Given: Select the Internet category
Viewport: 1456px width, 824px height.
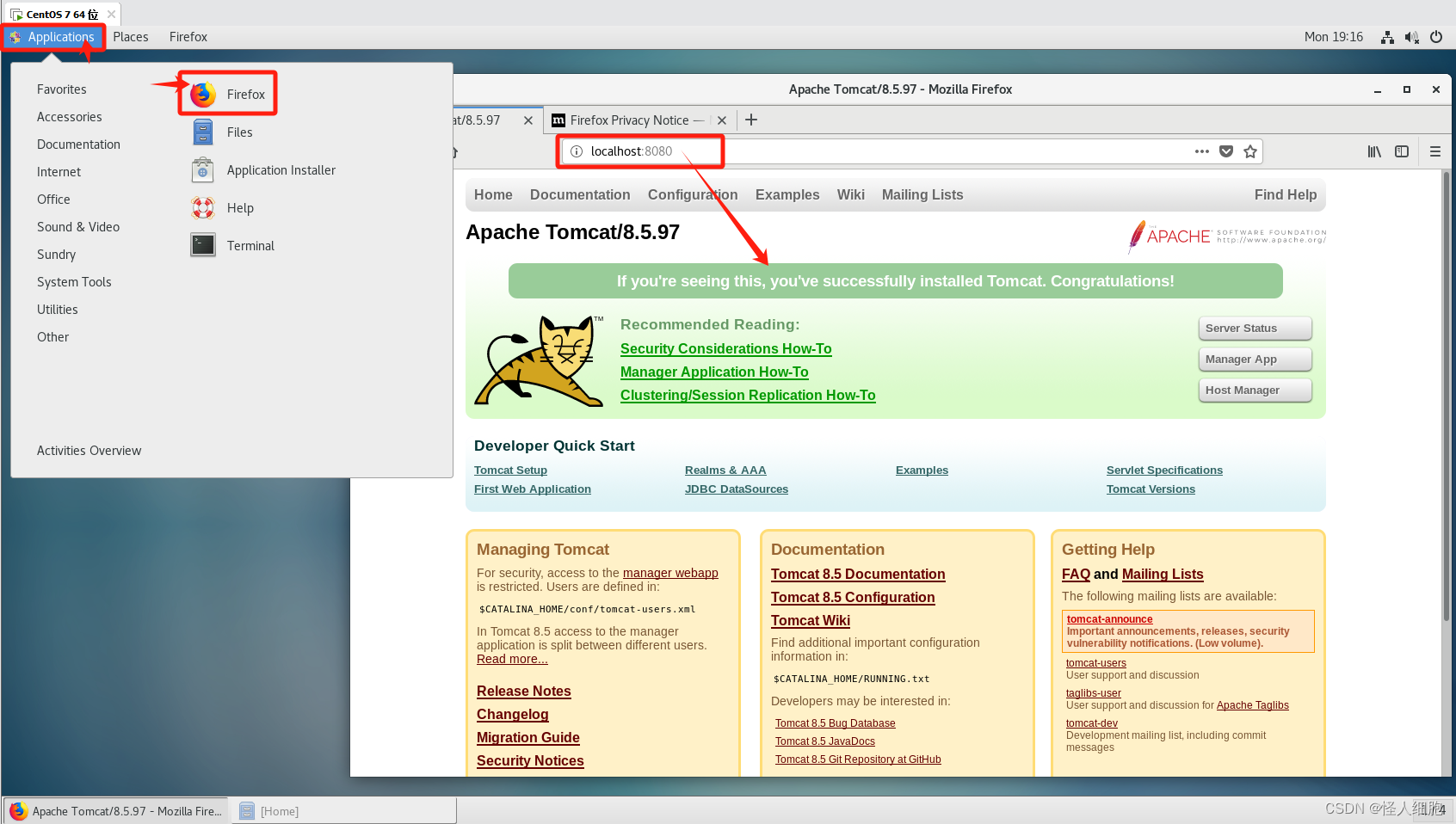Looking at the screenshot, I should tap(59, 172).
